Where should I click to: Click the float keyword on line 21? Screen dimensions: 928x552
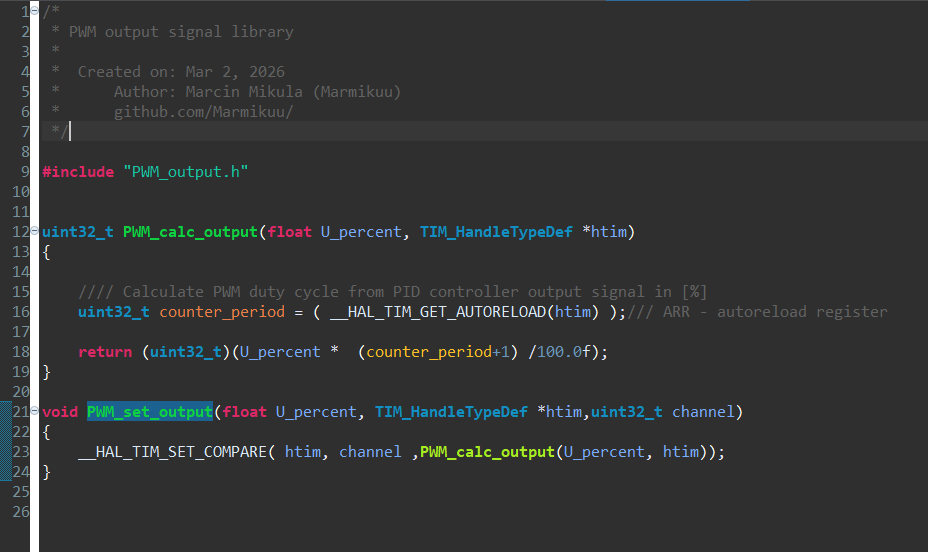tap(244, 412)
